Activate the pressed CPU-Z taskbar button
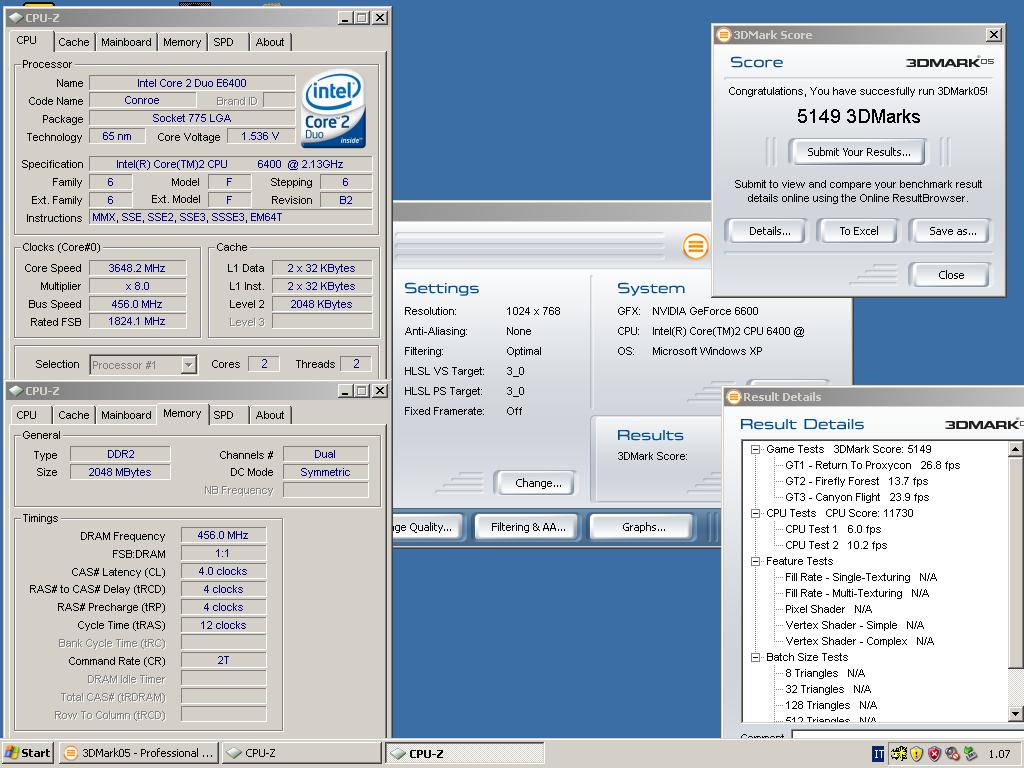The height and width of the screenshot is (768, 1024). coord(464,753)
